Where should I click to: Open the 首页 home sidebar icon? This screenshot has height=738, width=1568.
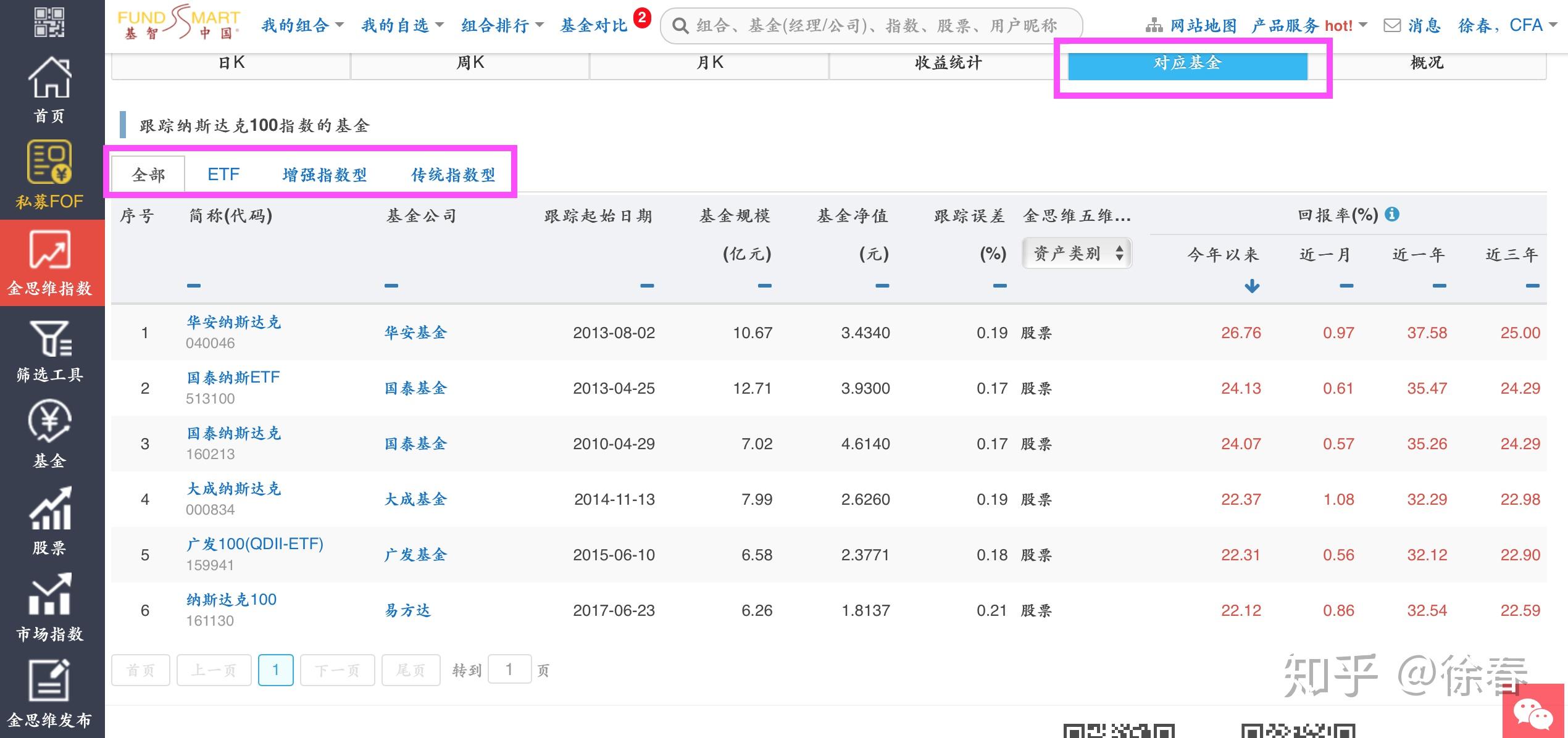(49, 78)
